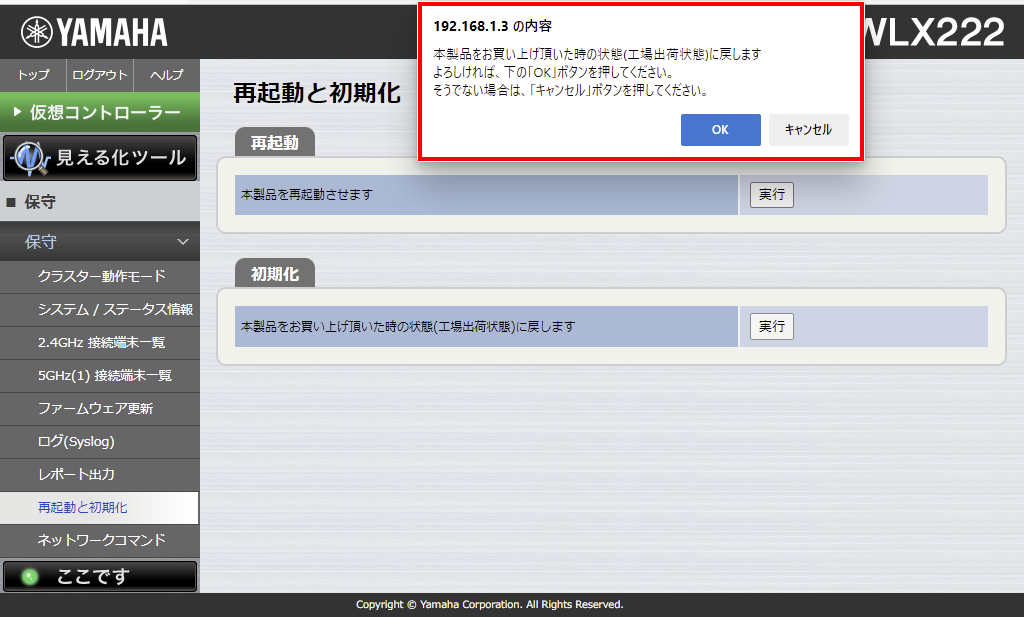Collapse the 保守 section chevron

tap(182, 242)
